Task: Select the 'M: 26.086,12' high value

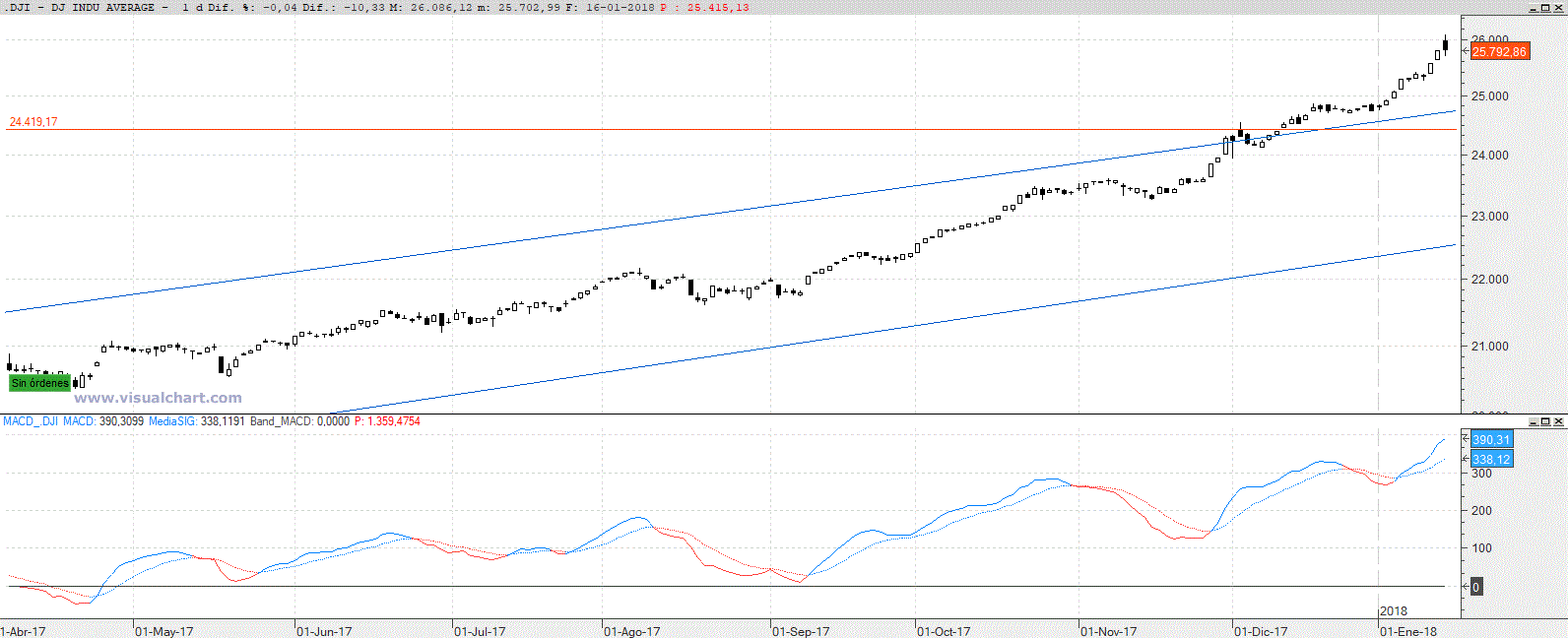Action: click(x=431, y=7)
